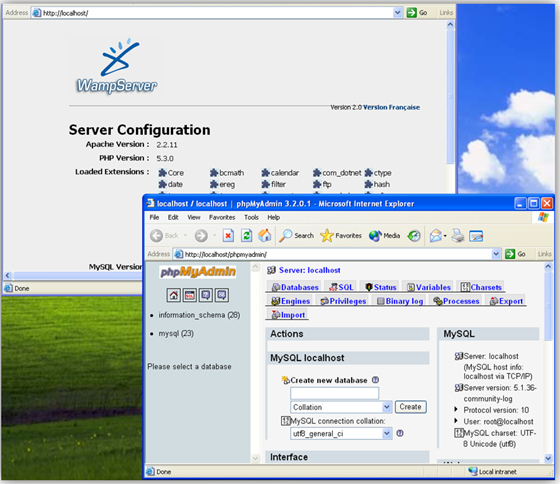Open the History icon in toolbar

(414, 236)
